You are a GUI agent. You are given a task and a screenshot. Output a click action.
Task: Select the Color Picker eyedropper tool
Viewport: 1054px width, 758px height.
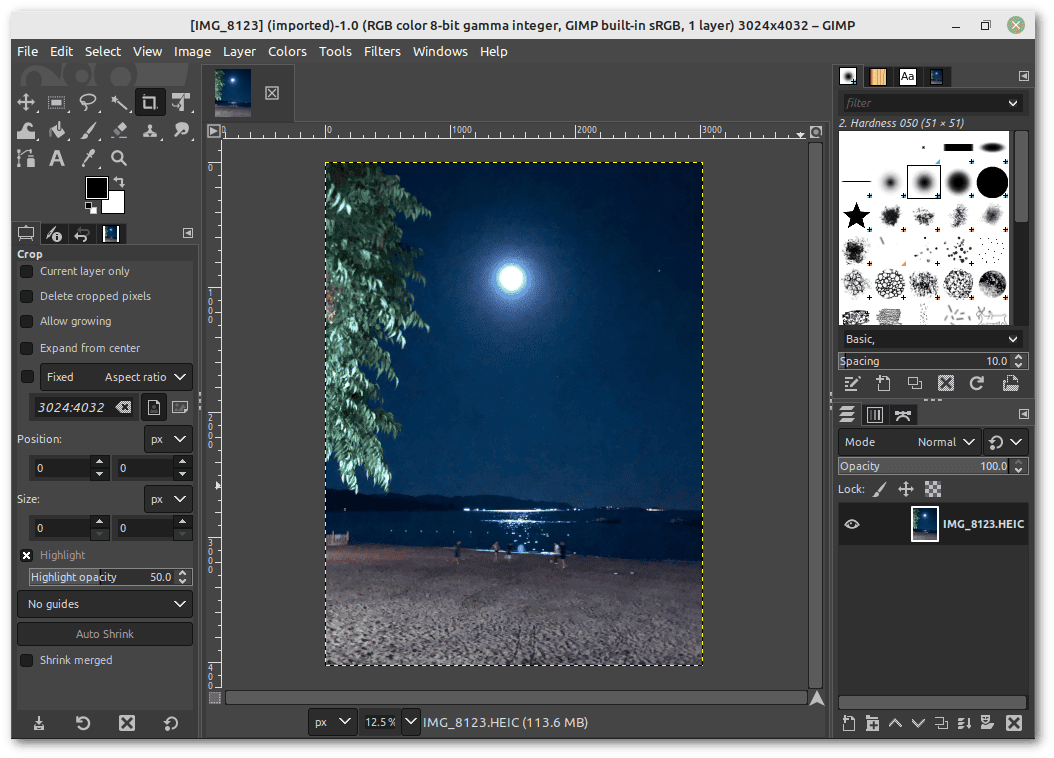88,158
